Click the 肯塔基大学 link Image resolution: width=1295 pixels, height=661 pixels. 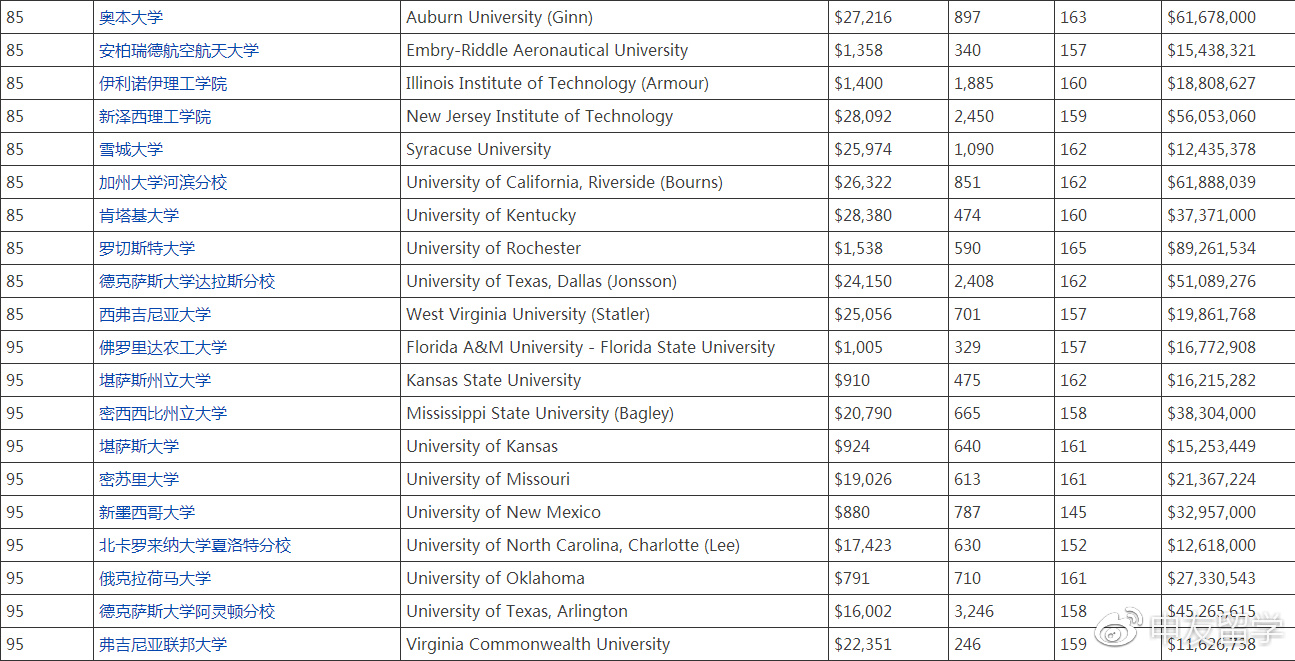pos(139,215)
